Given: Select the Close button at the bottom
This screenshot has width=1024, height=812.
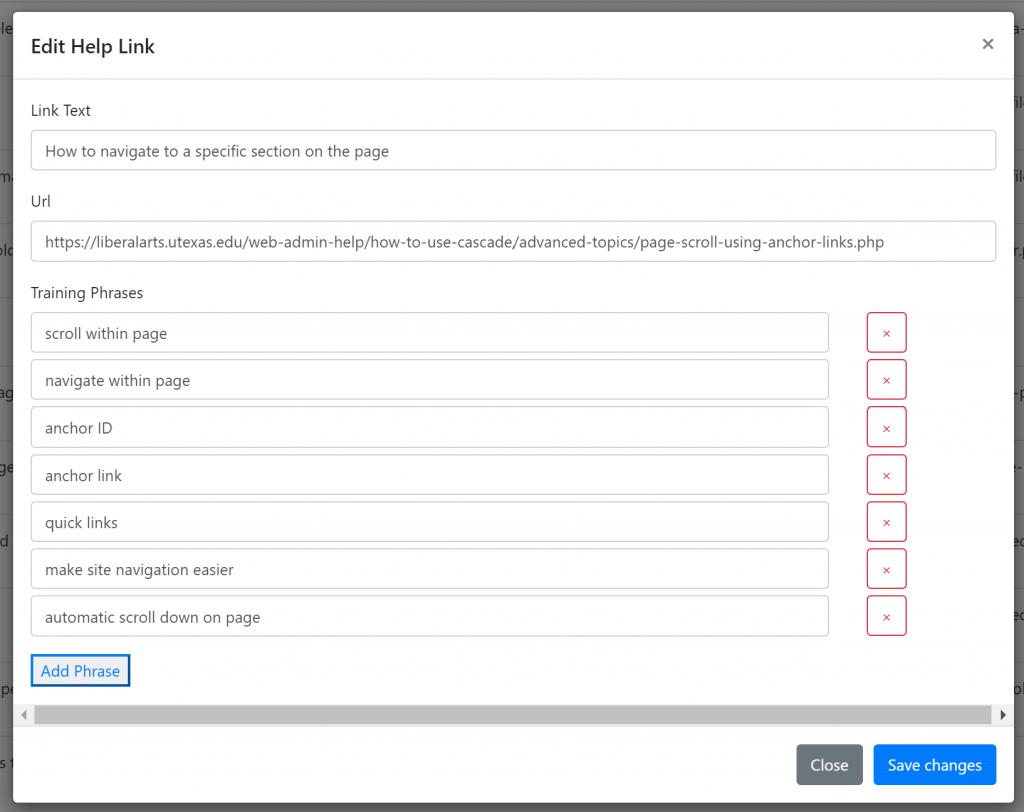Looking at the screenshot, I should (x=829, y=764).
